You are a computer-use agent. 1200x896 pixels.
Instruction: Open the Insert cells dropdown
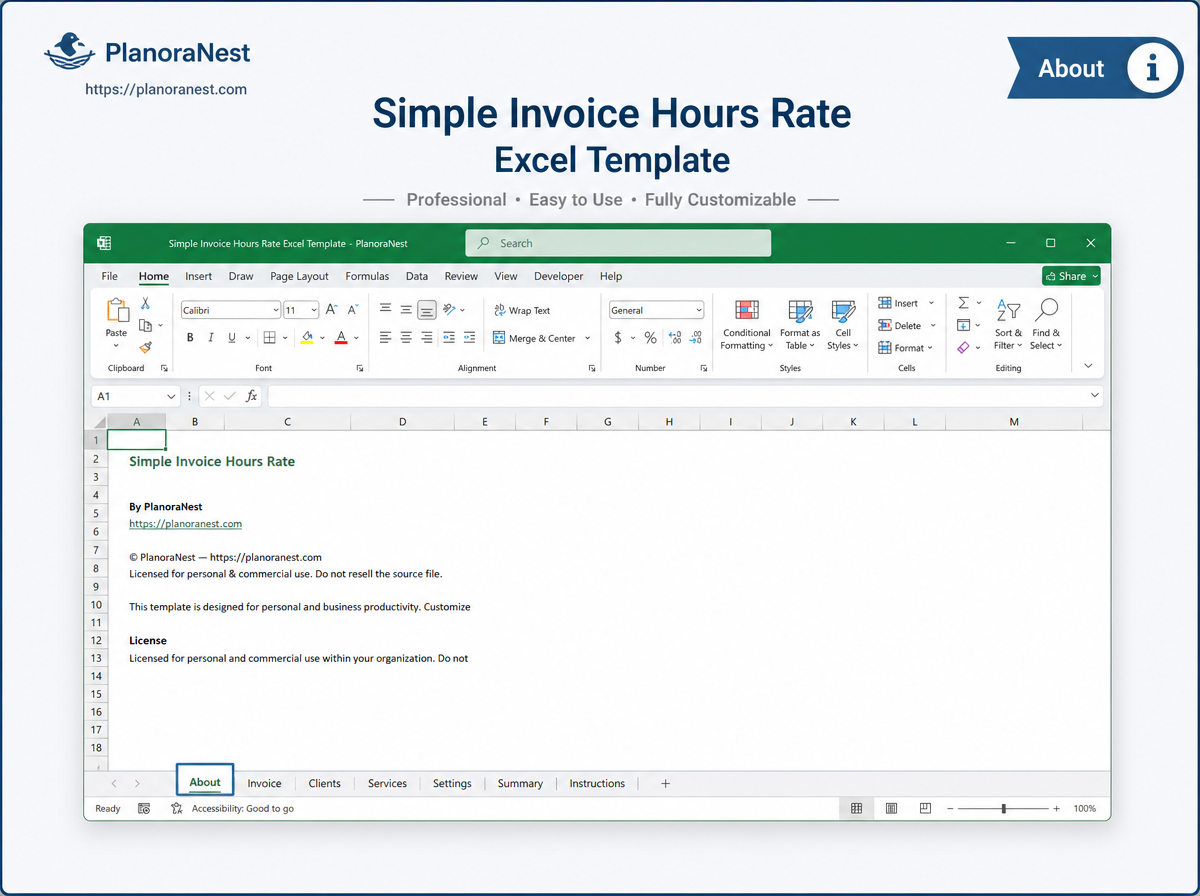931,303
